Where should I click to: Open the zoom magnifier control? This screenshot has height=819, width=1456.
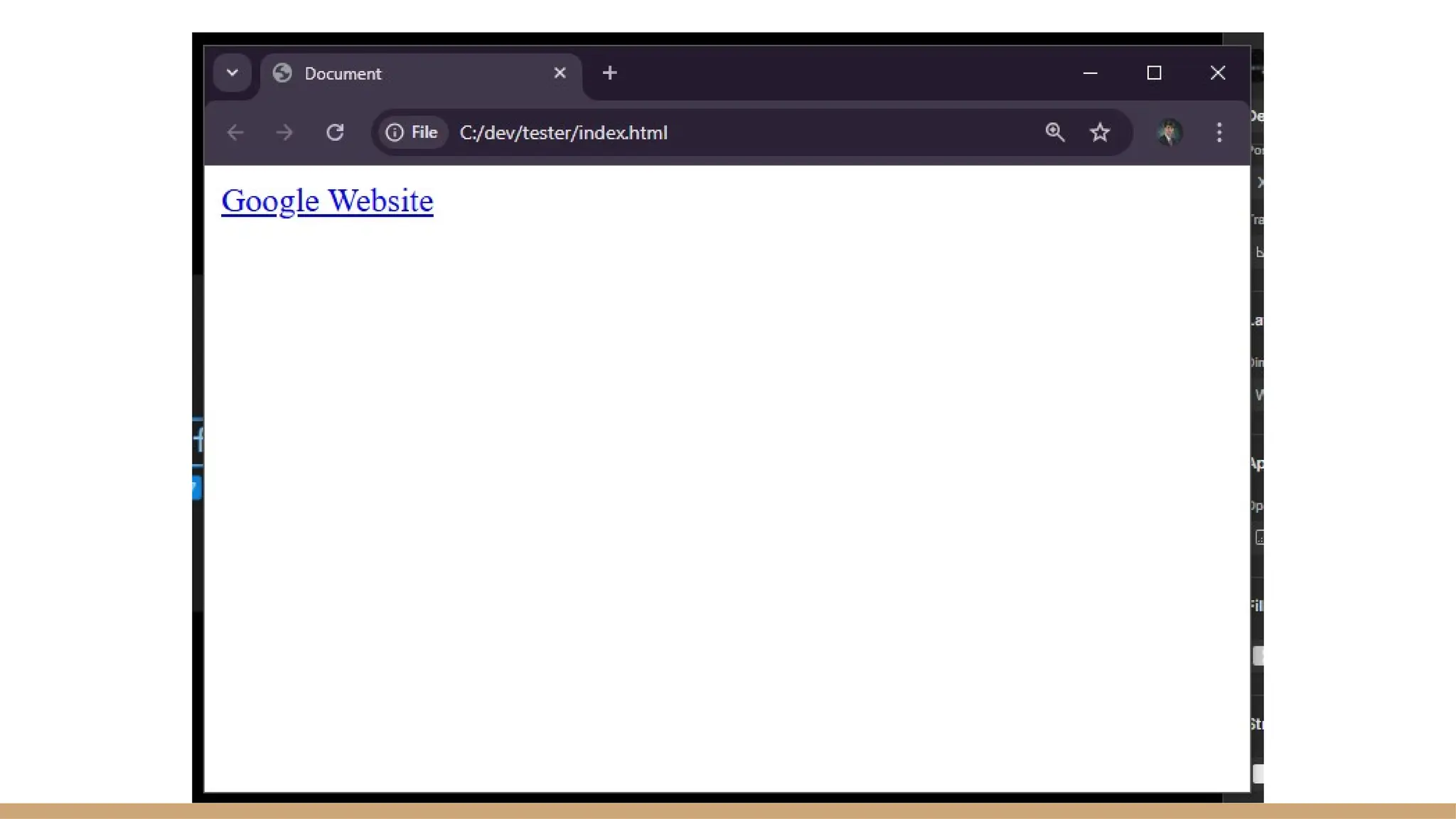1055,132
